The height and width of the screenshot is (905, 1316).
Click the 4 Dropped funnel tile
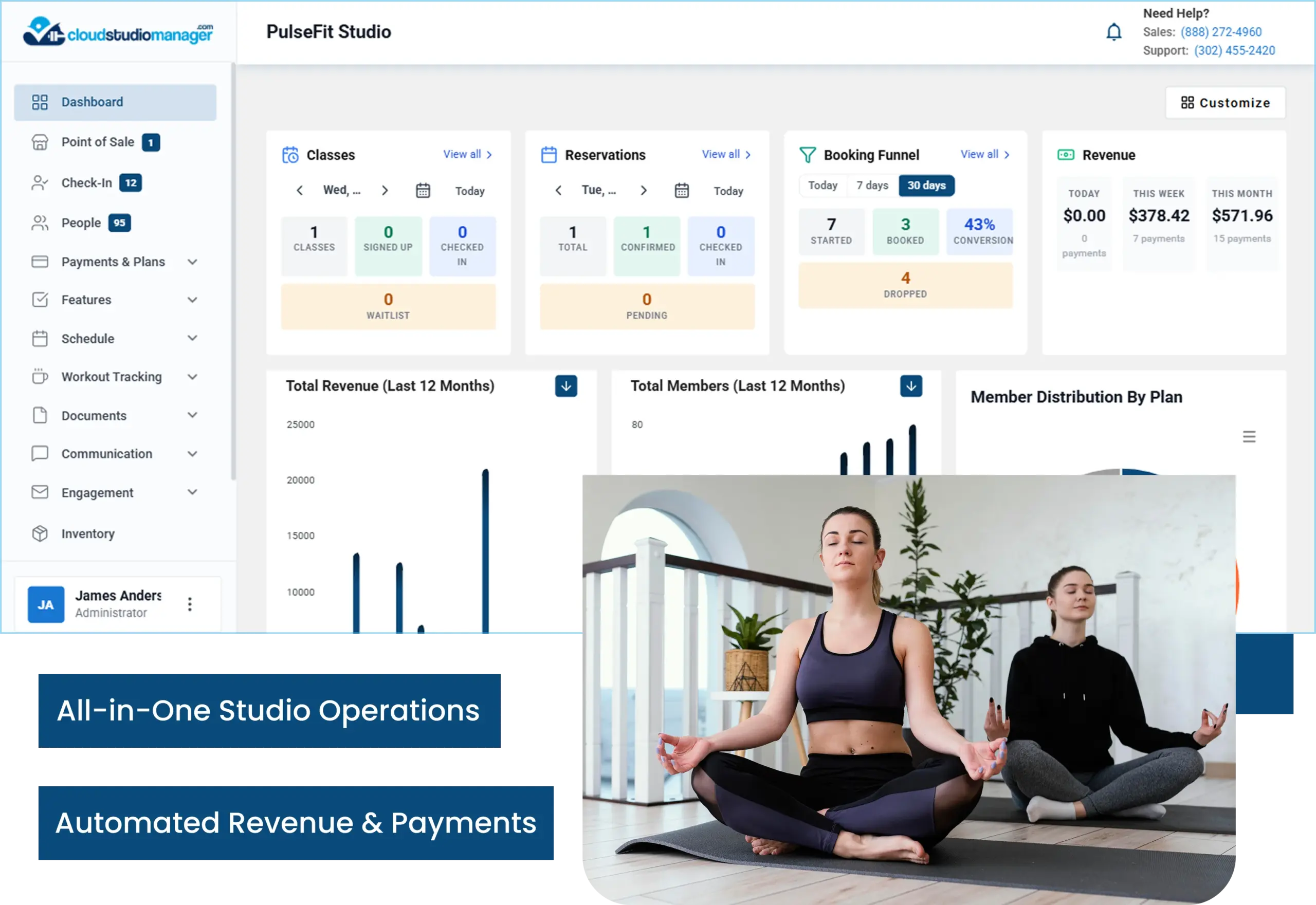click(905, 285)
